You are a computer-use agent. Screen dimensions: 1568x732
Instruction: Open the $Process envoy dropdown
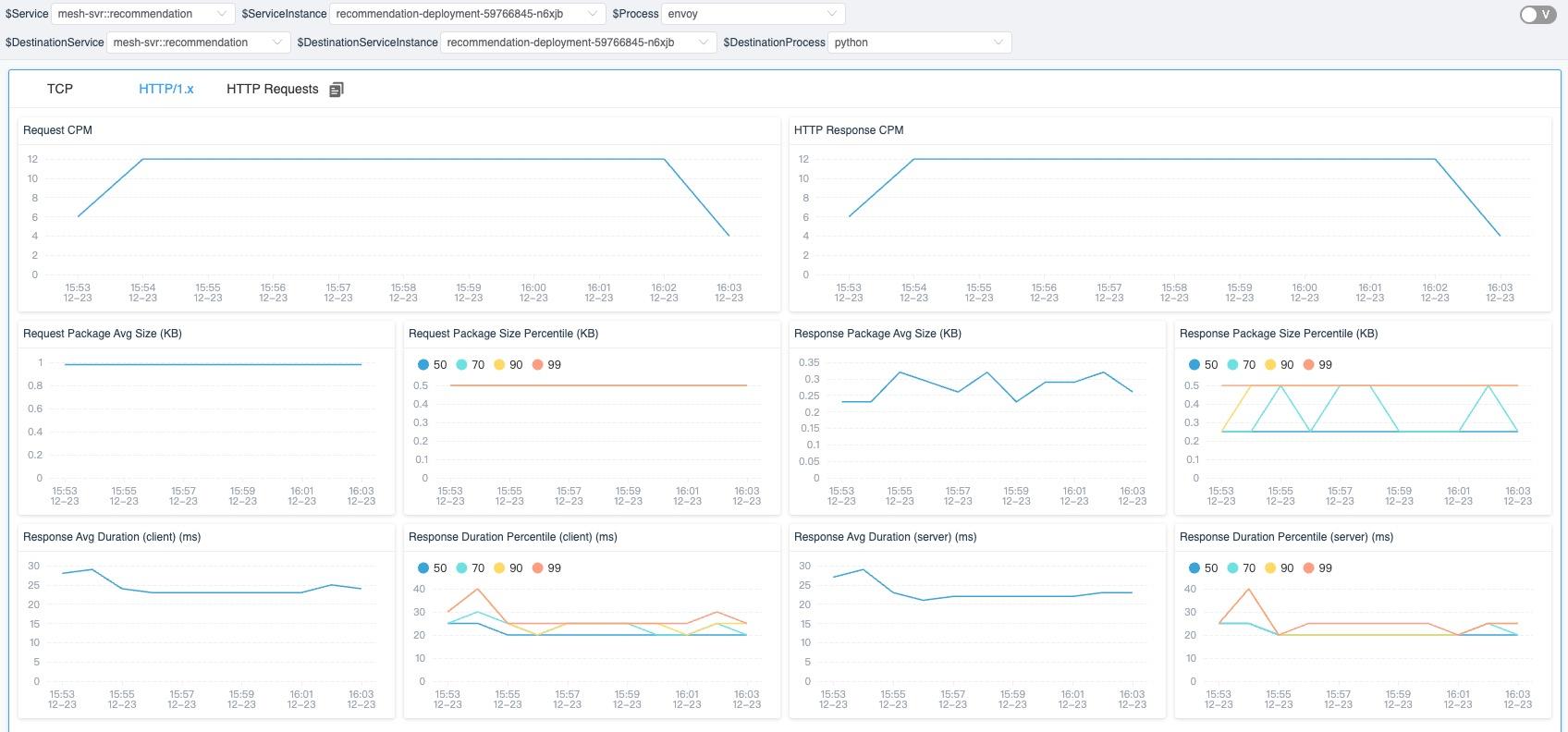[x=753, y=14]
